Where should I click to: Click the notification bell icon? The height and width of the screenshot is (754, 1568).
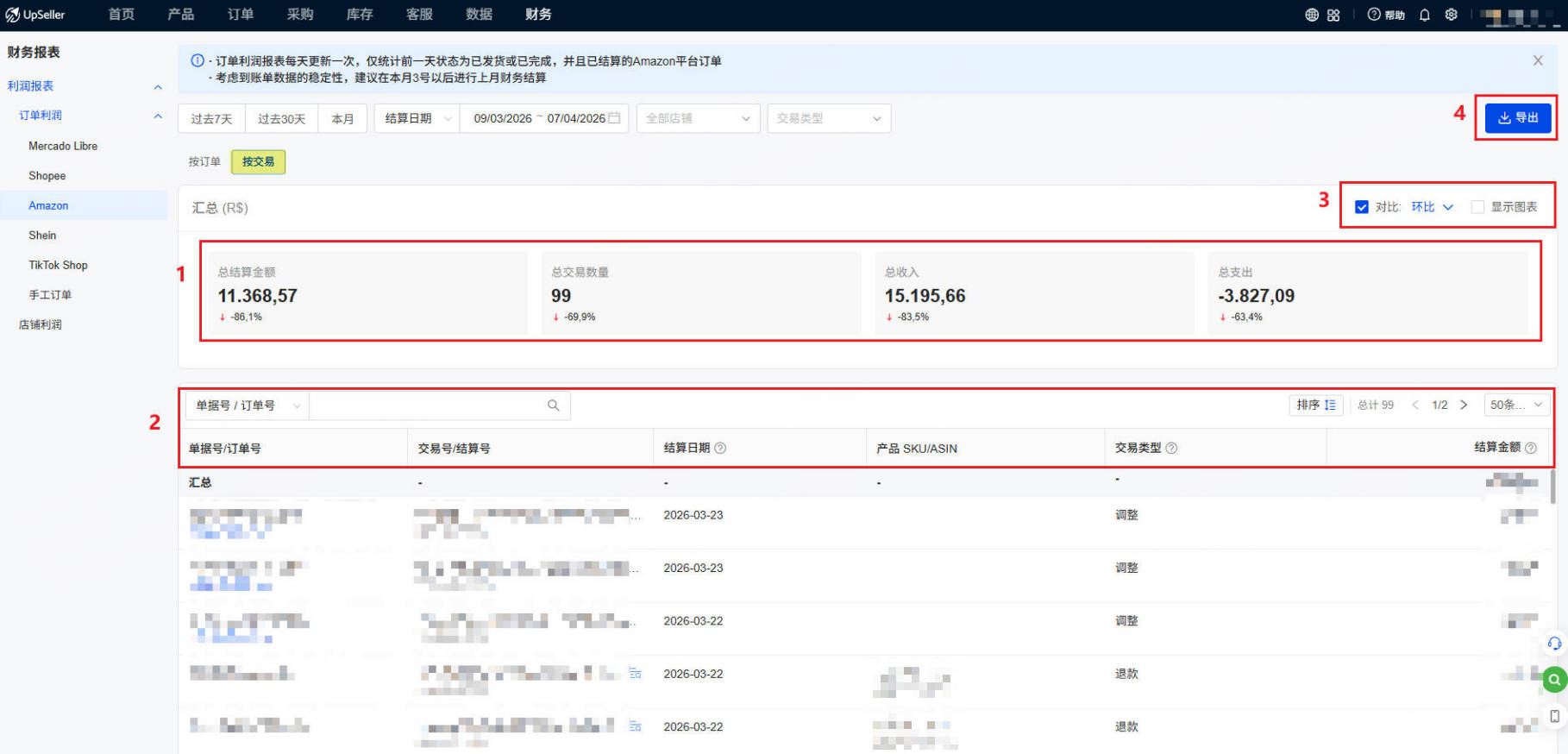point(1425,15)
